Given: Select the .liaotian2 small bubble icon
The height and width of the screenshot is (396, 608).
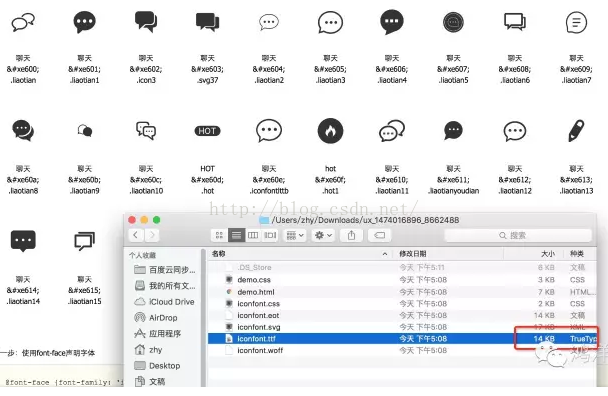Looking at the screenshot, I should pyautogui.click(x=269, y=22).
